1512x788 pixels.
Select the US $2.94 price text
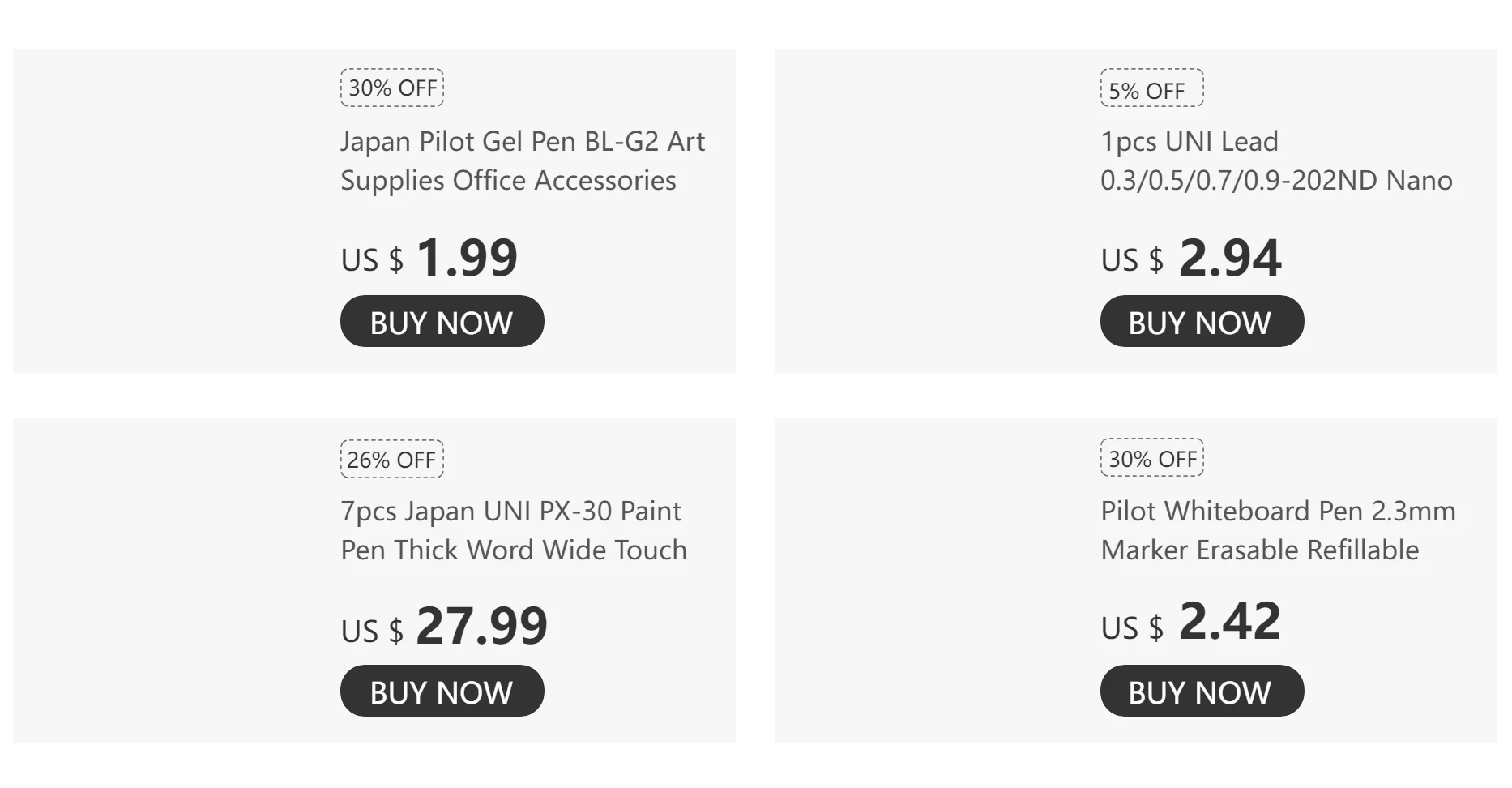point(1190,258)
